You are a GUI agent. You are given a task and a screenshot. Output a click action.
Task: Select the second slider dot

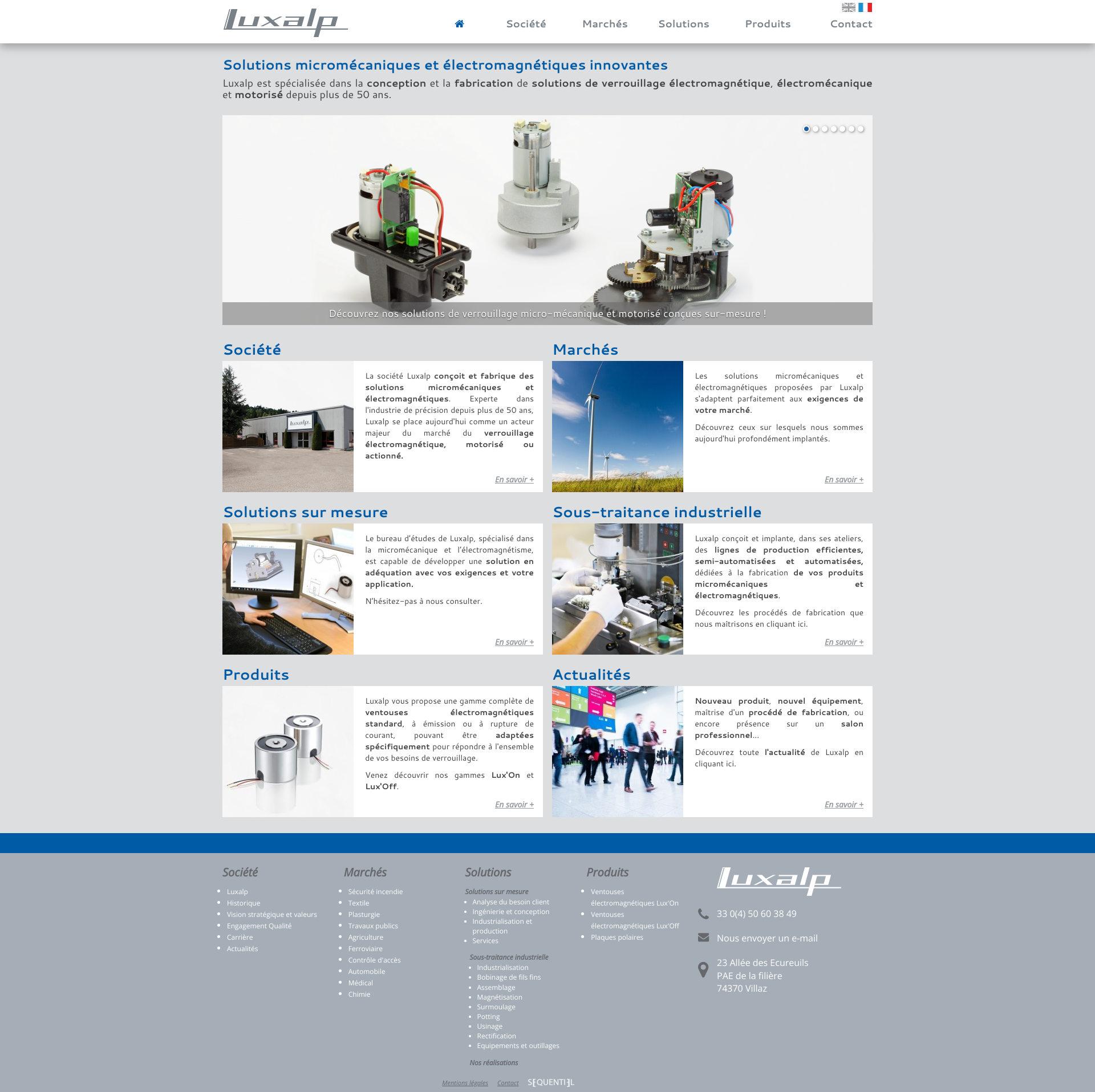point(816,129)
